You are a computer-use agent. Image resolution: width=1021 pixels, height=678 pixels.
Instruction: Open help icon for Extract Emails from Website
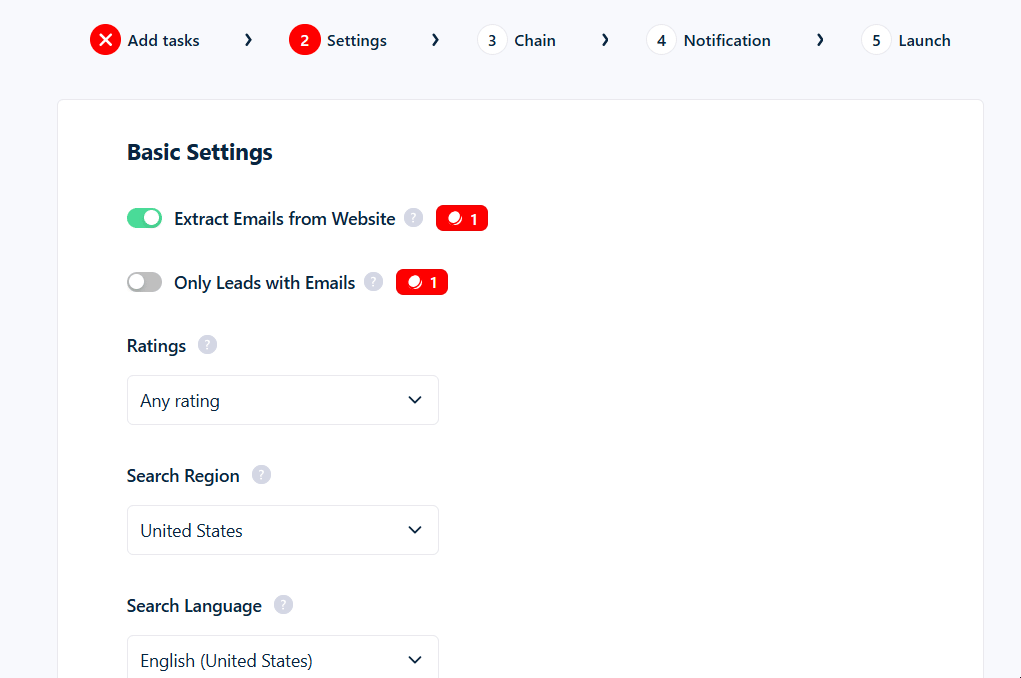coord(413,218)
